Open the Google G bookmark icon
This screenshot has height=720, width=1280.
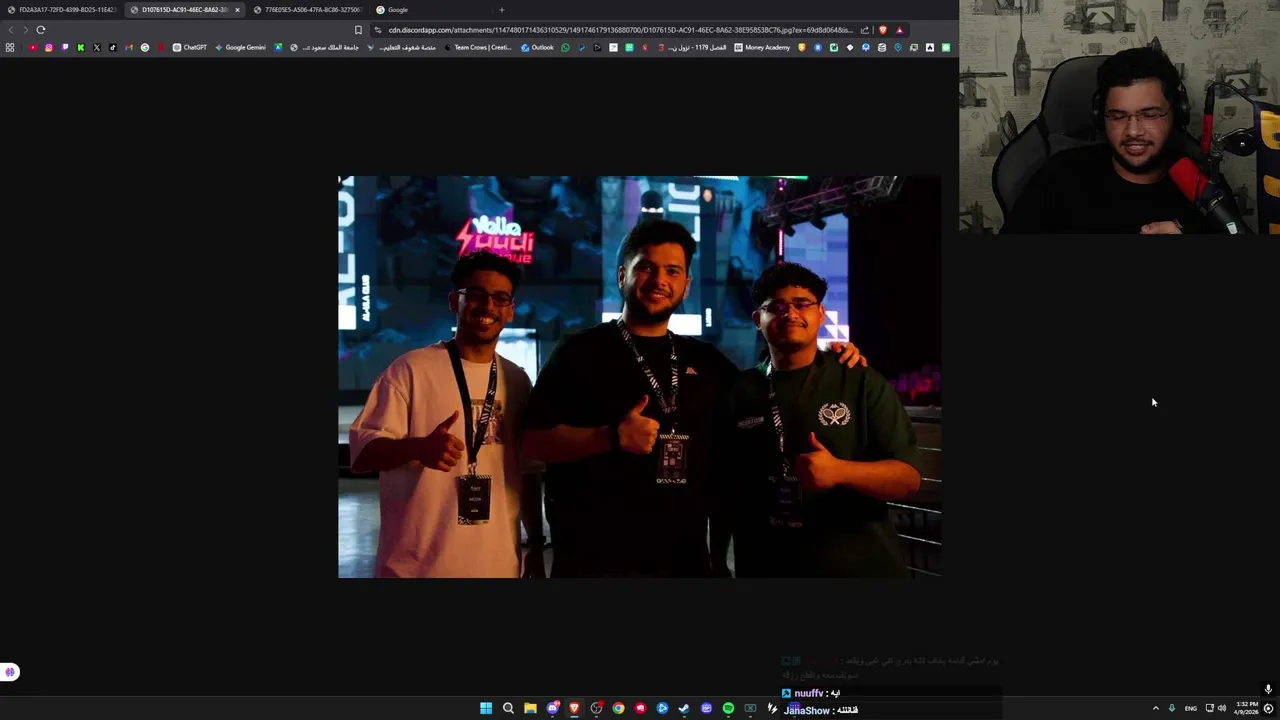145,47
